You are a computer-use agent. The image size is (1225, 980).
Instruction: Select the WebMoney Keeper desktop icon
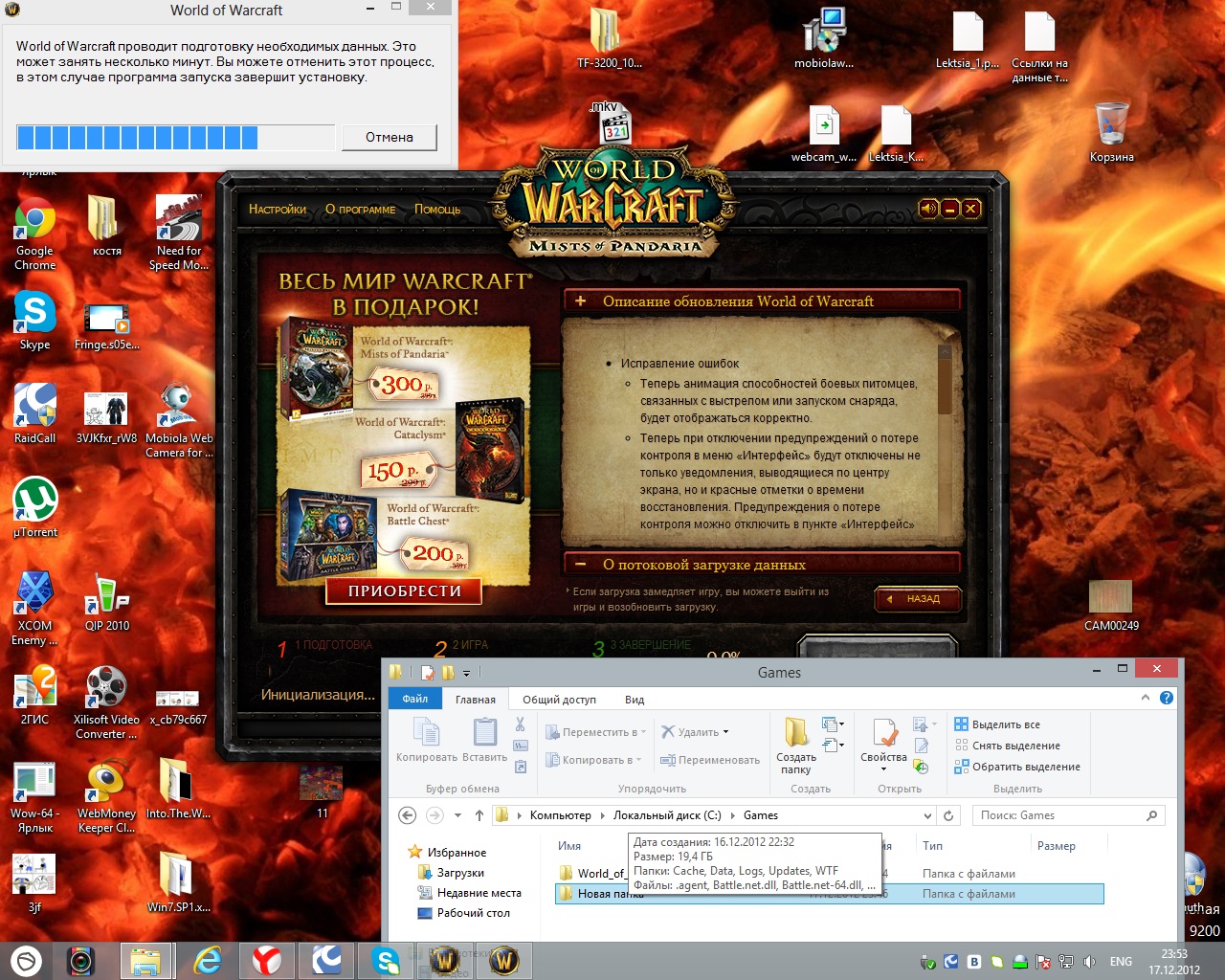[x=106, y=796]
